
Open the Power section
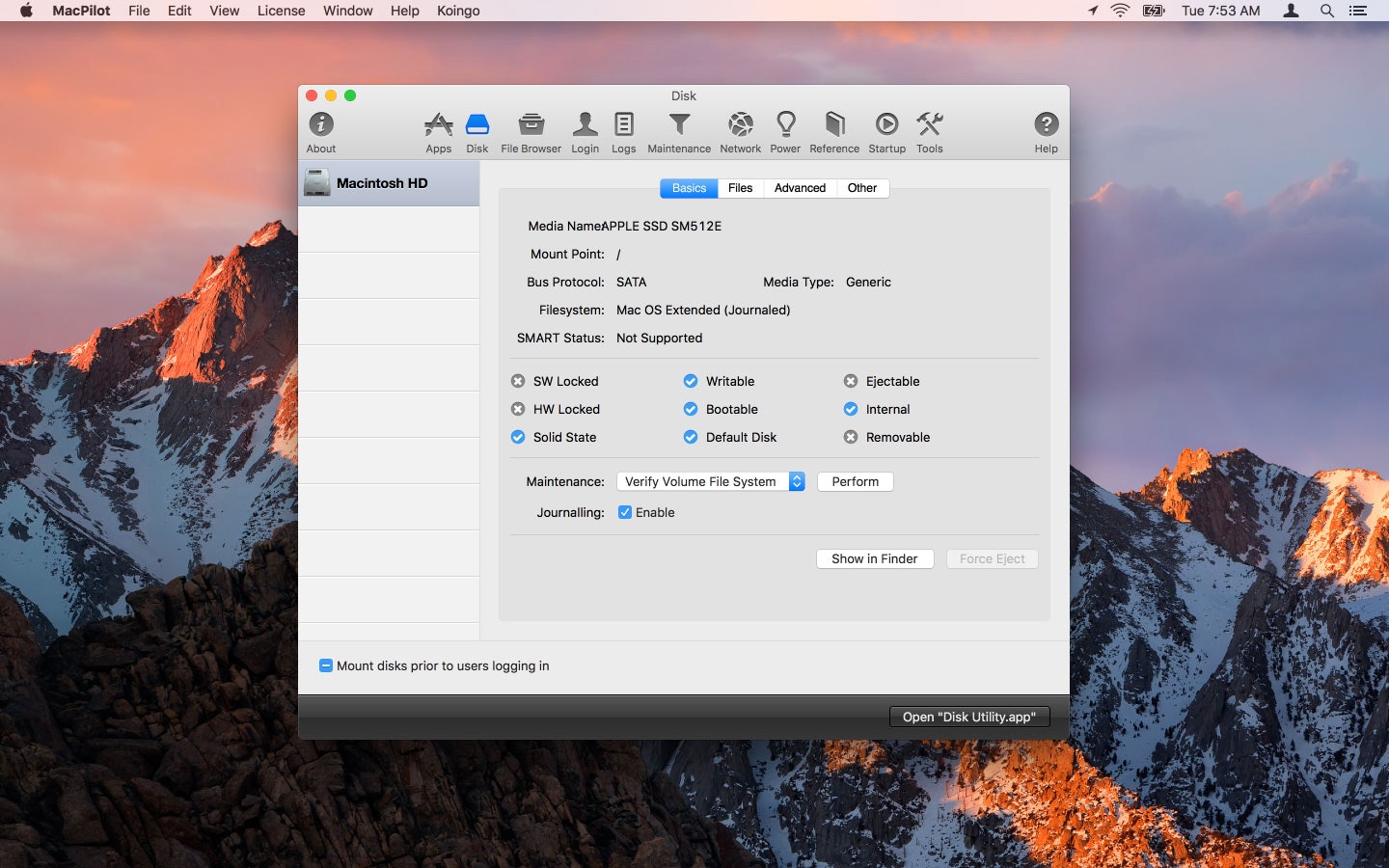[x=785, y=130]
